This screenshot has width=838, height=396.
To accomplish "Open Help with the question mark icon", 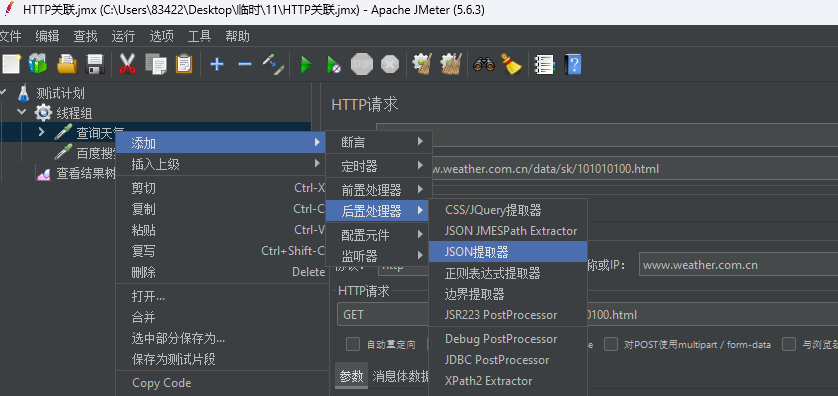I will 573,65.
